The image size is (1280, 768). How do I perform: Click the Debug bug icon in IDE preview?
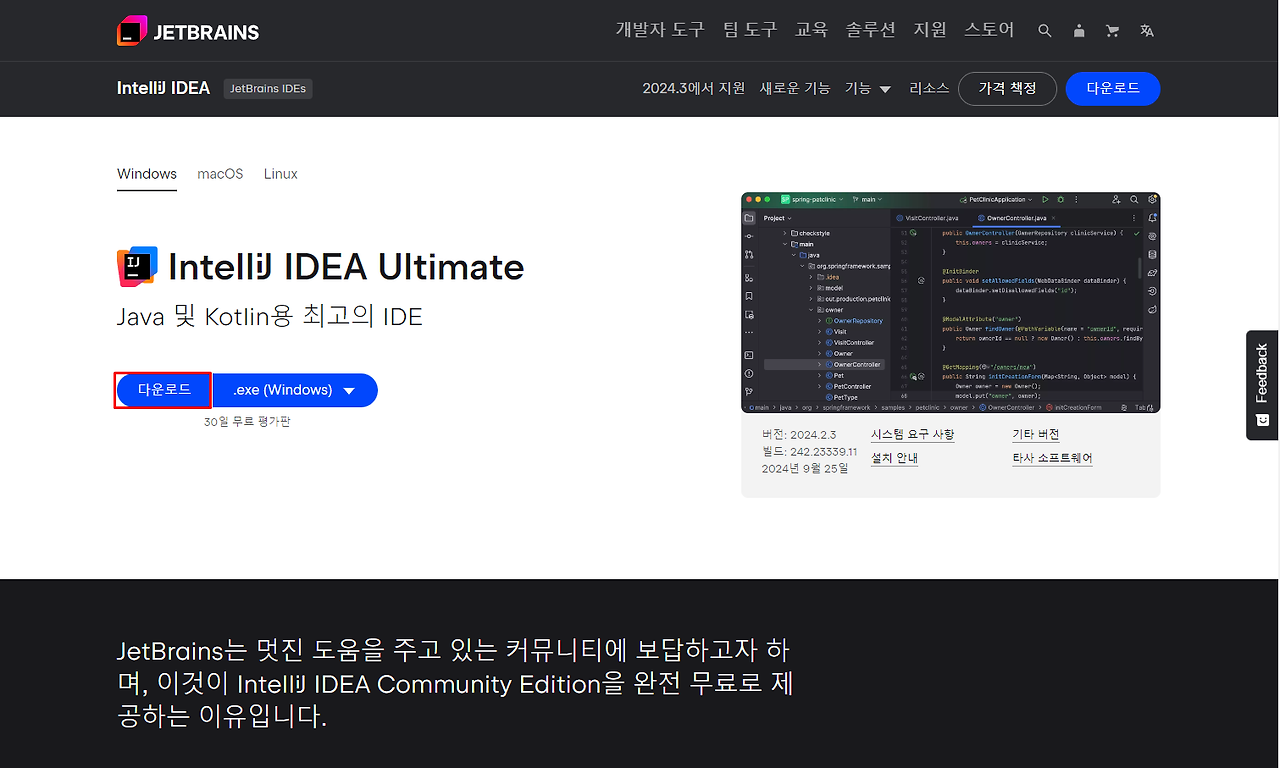[1061, 200]
